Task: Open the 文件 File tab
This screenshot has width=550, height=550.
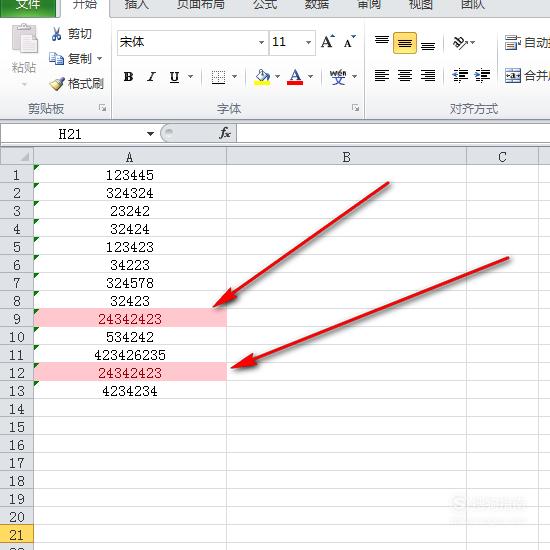Action: 28,7
